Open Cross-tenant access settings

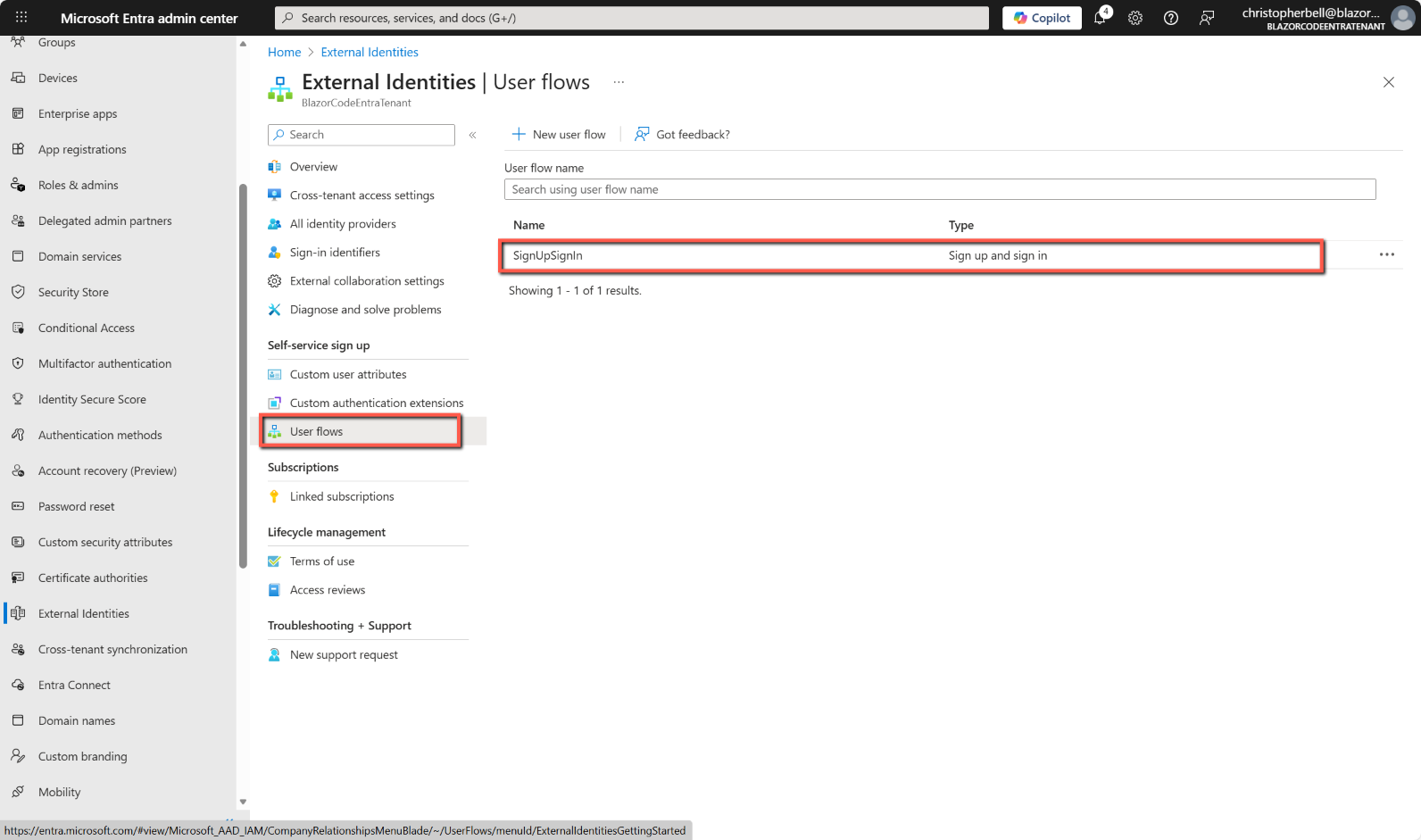(x=361, y=195)
